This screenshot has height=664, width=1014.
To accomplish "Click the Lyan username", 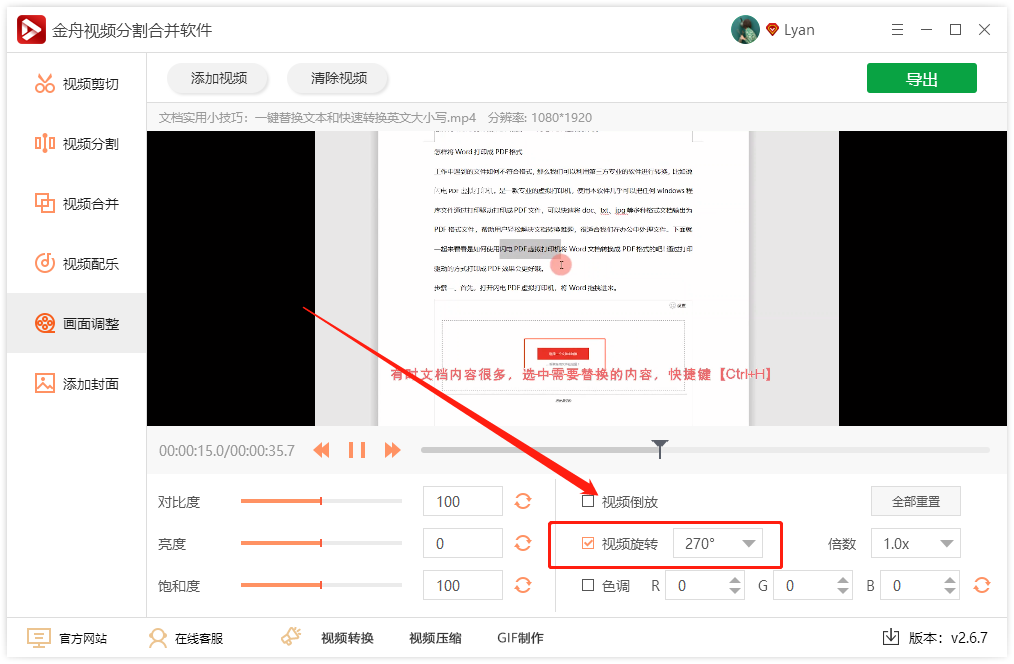I will pyautogui.click(x=799, y=30).
